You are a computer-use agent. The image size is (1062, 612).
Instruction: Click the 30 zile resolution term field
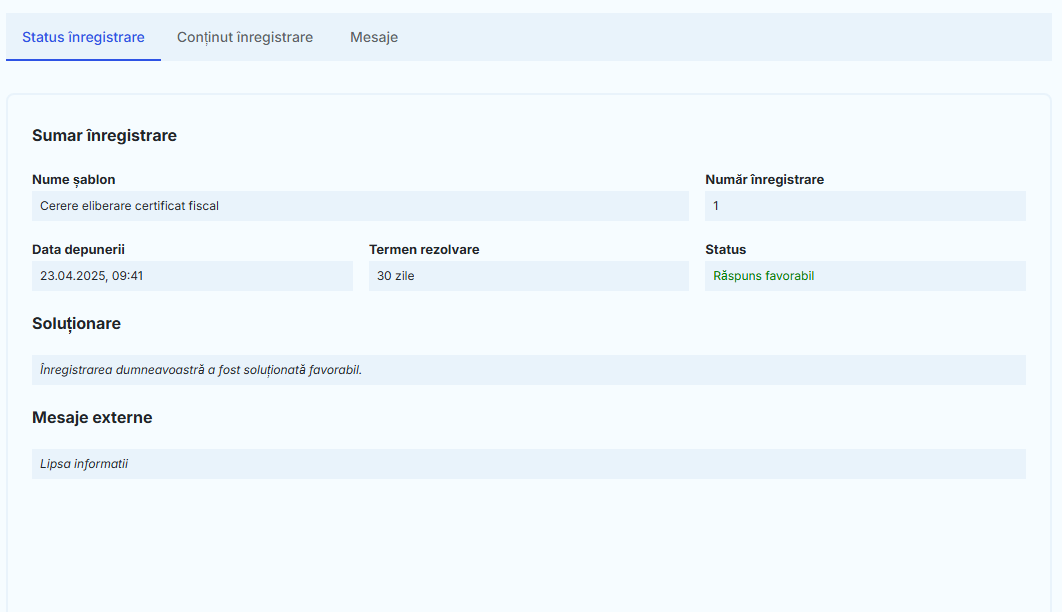(x=528, y=276)
